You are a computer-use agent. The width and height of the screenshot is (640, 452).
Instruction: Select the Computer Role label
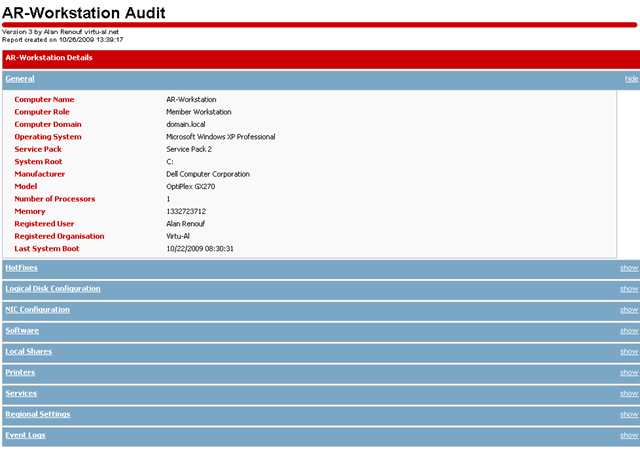coord(42,112)
